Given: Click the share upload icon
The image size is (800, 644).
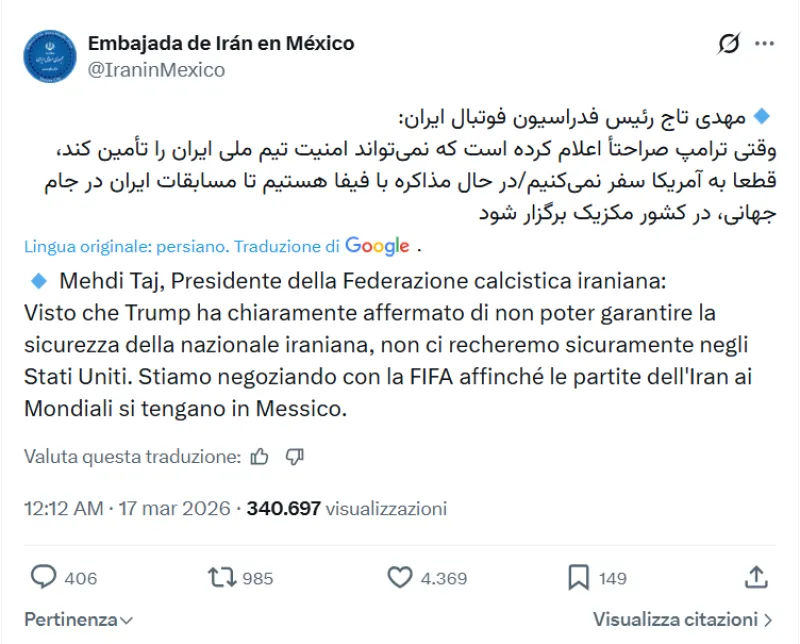Looking at the screenshot, I should click(755, 577).
